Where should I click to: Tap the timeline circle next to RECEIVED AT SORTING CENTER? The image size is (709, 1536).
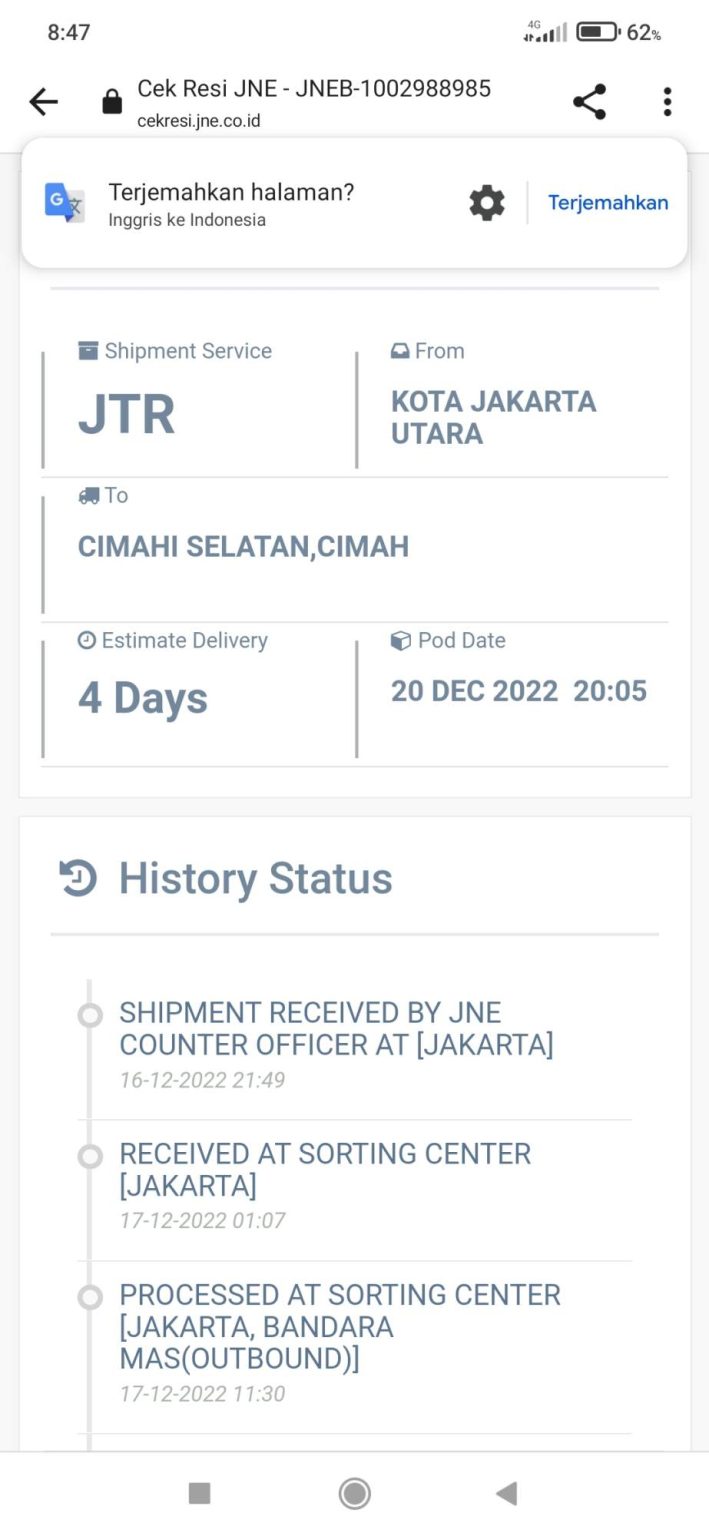(90, 1156)
